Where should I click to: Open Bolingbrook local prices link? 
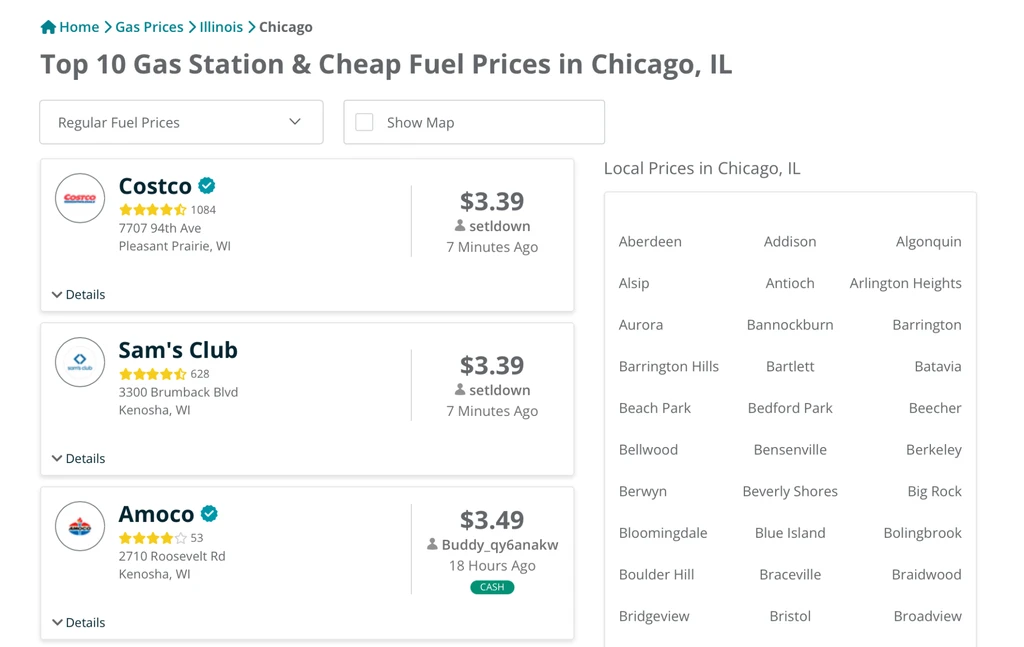[922, 533]
